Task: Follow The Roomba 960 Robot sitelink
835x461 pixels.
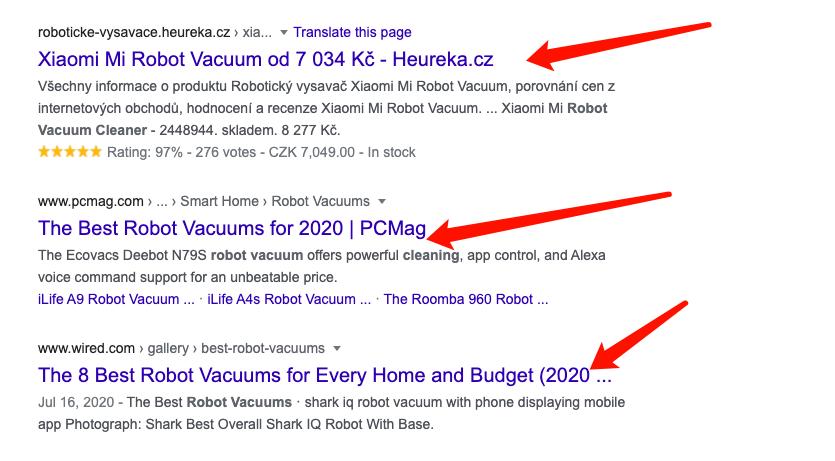Action: click(x=465, y=299)
